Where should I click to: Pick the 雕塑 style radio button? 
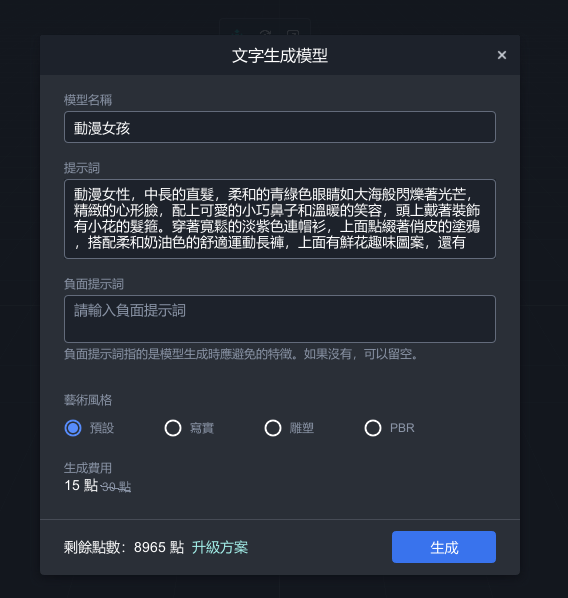pos(273,428)
